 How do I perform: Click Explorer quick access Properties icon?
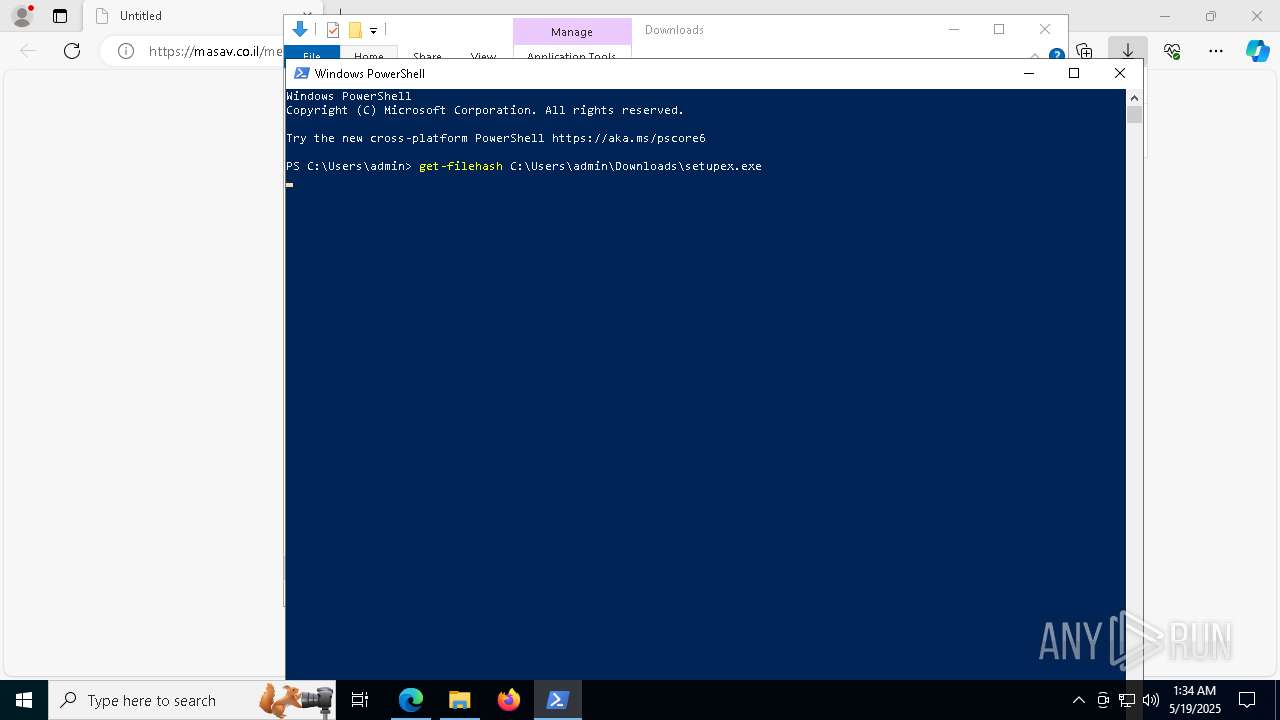tap(333, 30)
